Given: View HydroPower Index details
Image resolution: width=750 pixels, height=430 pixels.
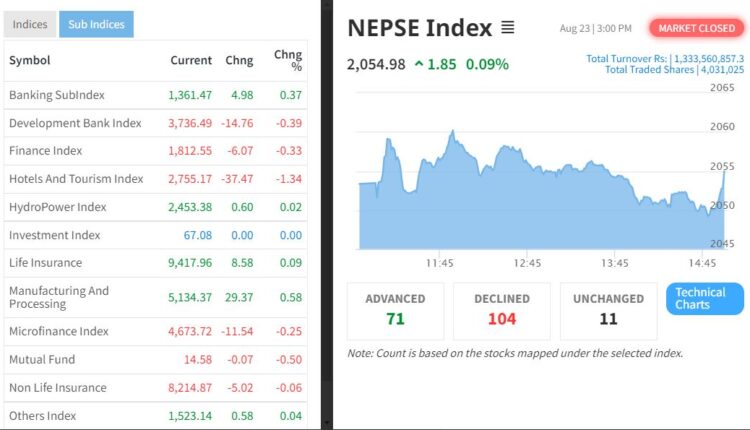Looking at the screenshot, I should pos(58,207).
